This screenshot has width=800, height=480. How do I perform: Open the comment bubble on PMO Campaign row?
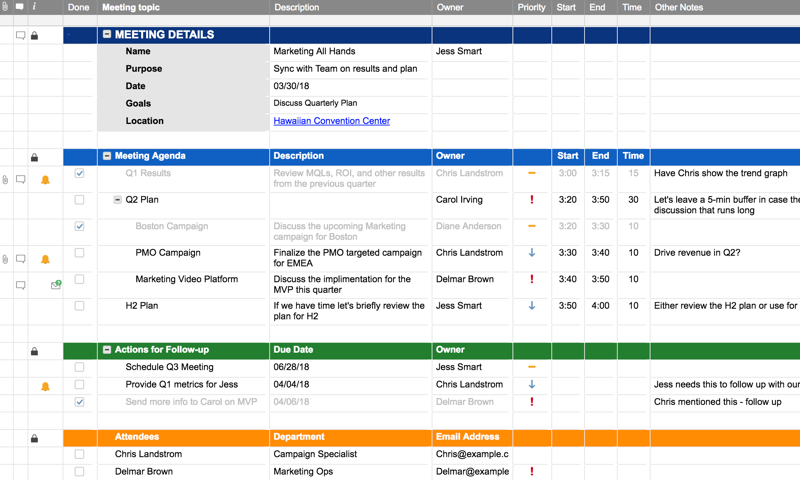20,260
